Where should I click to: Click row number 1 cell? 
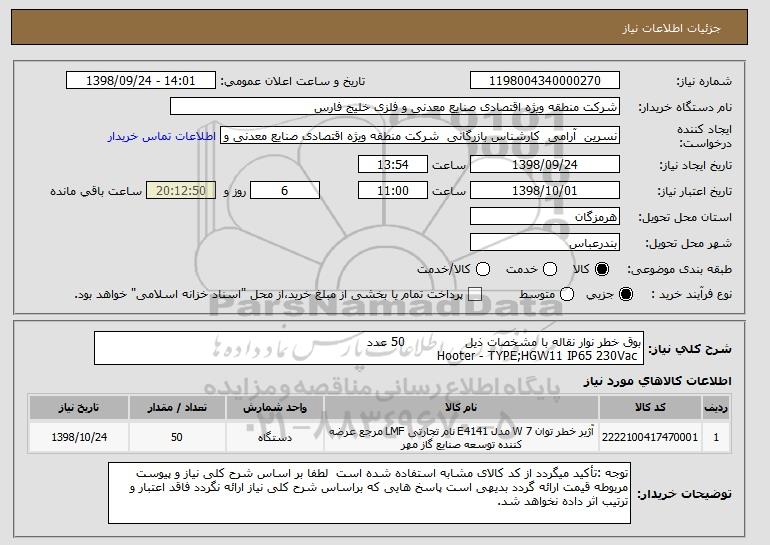point(716,437)
